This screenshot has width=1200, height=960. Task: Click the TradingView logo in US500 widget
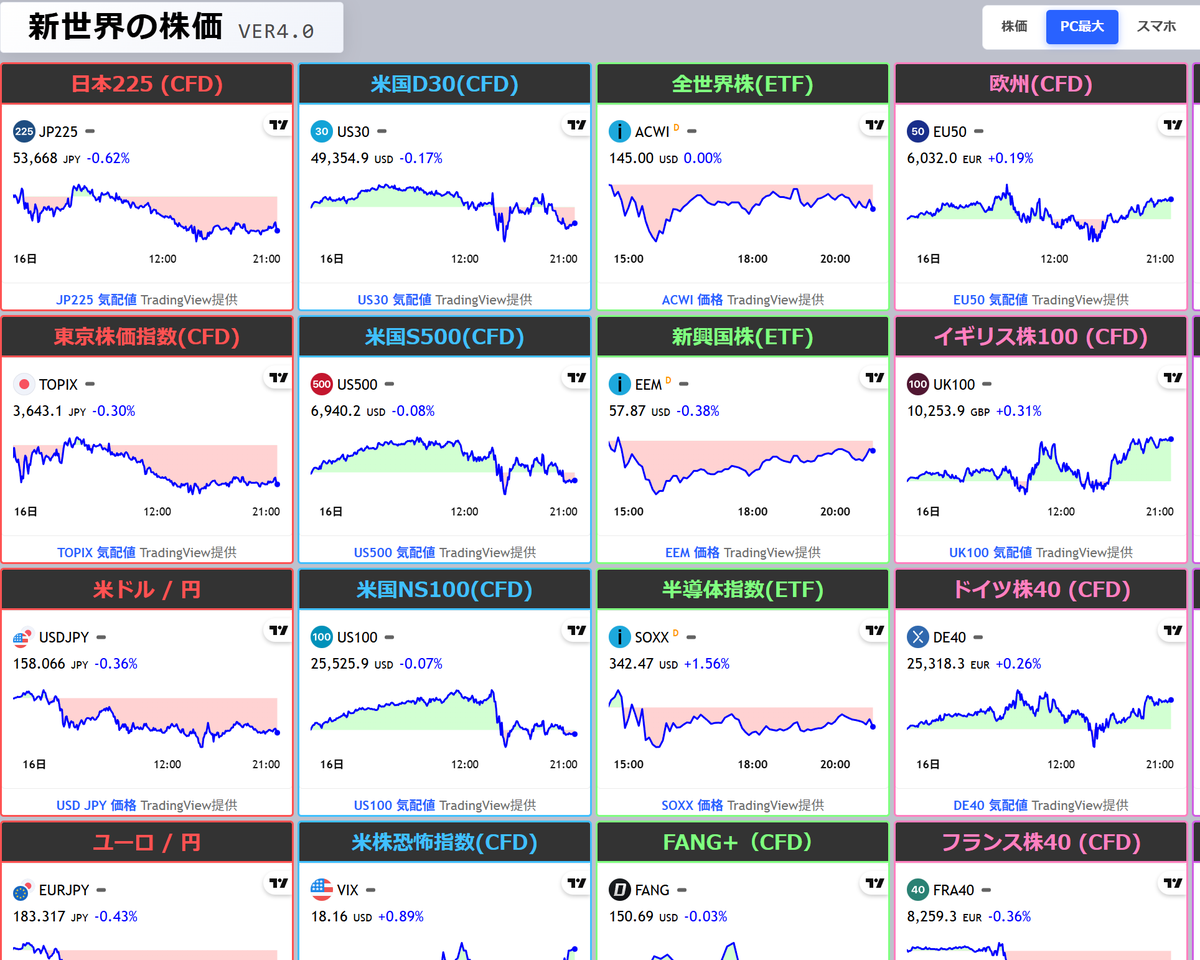pyautogui.click(x=576, y=378)
